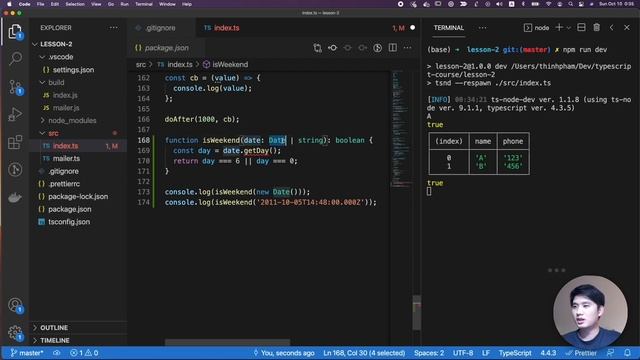Click the open changes icon in editor toolbar
This screenshot has height=360, width=640.
pos(318,48)
